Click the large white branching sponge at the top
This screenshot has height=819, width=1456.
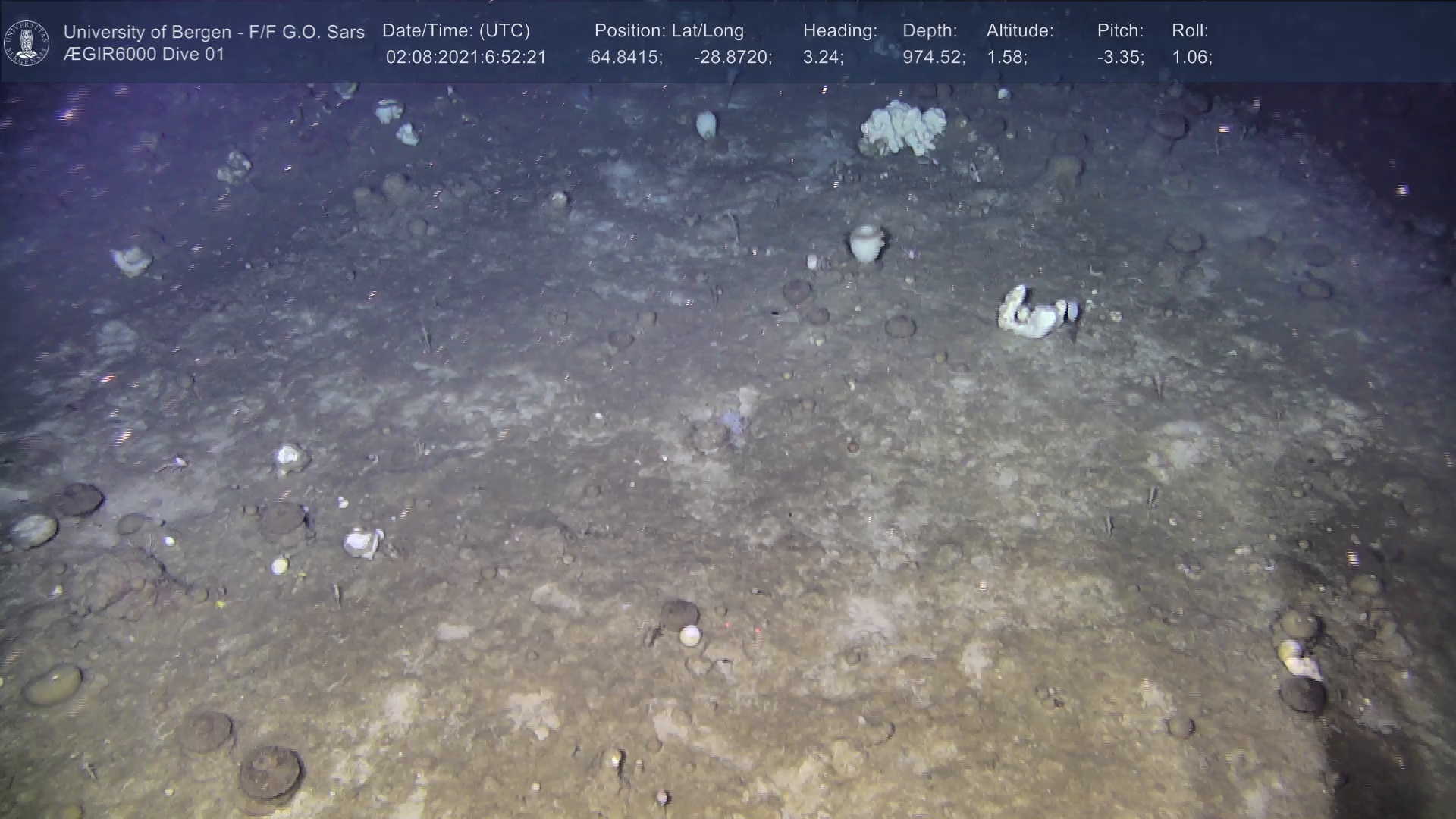tap(902, 128)
